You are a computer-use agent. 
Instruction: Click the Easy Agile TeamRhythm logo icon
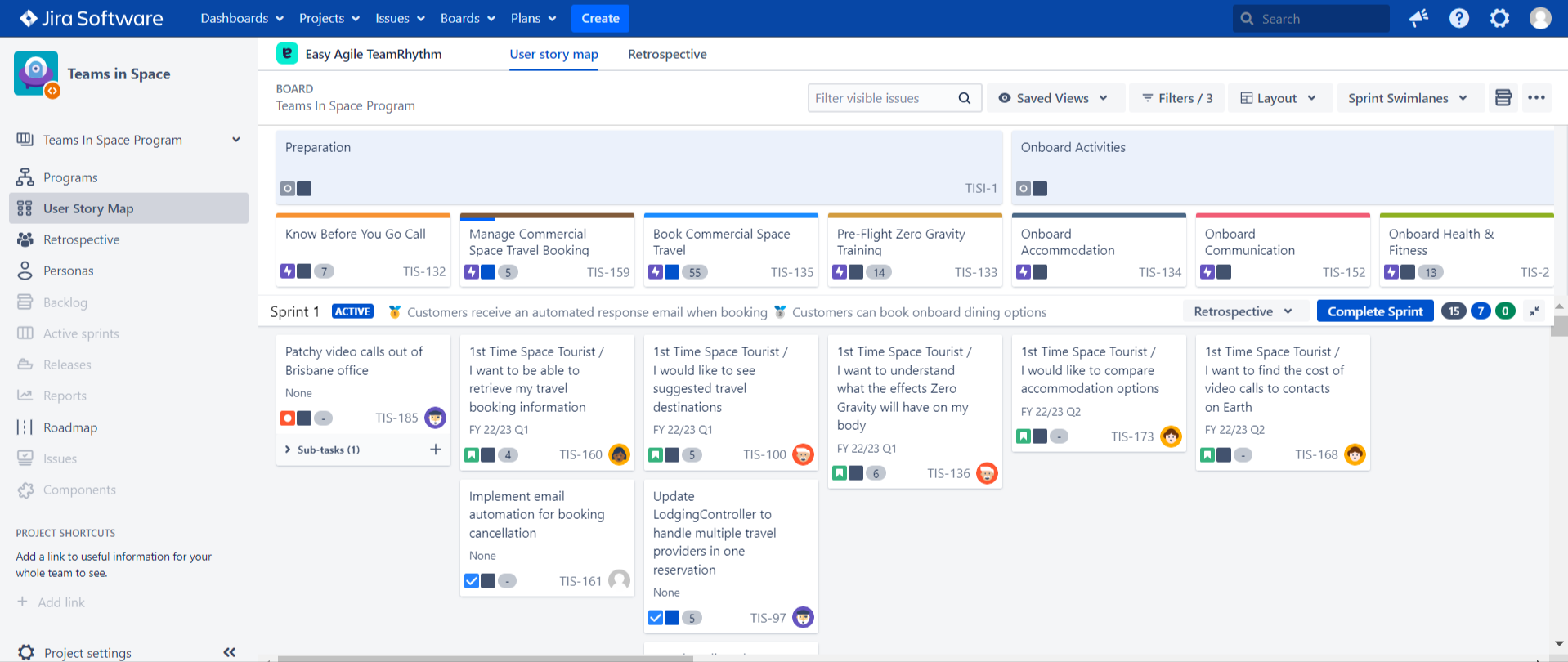[287, 54]
